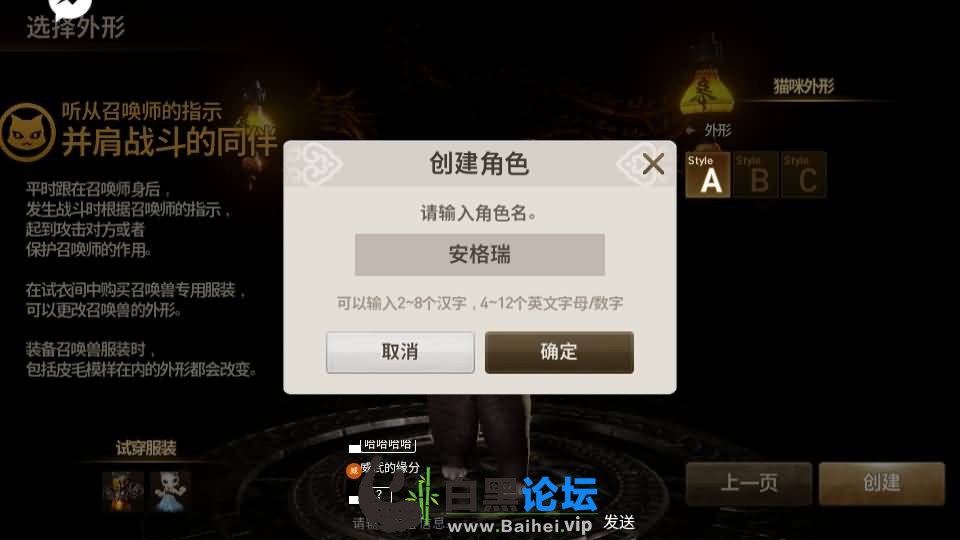This screenshot has height=540, width=960.
Task: Click the 发送 send button
Action: coord(619,522)
